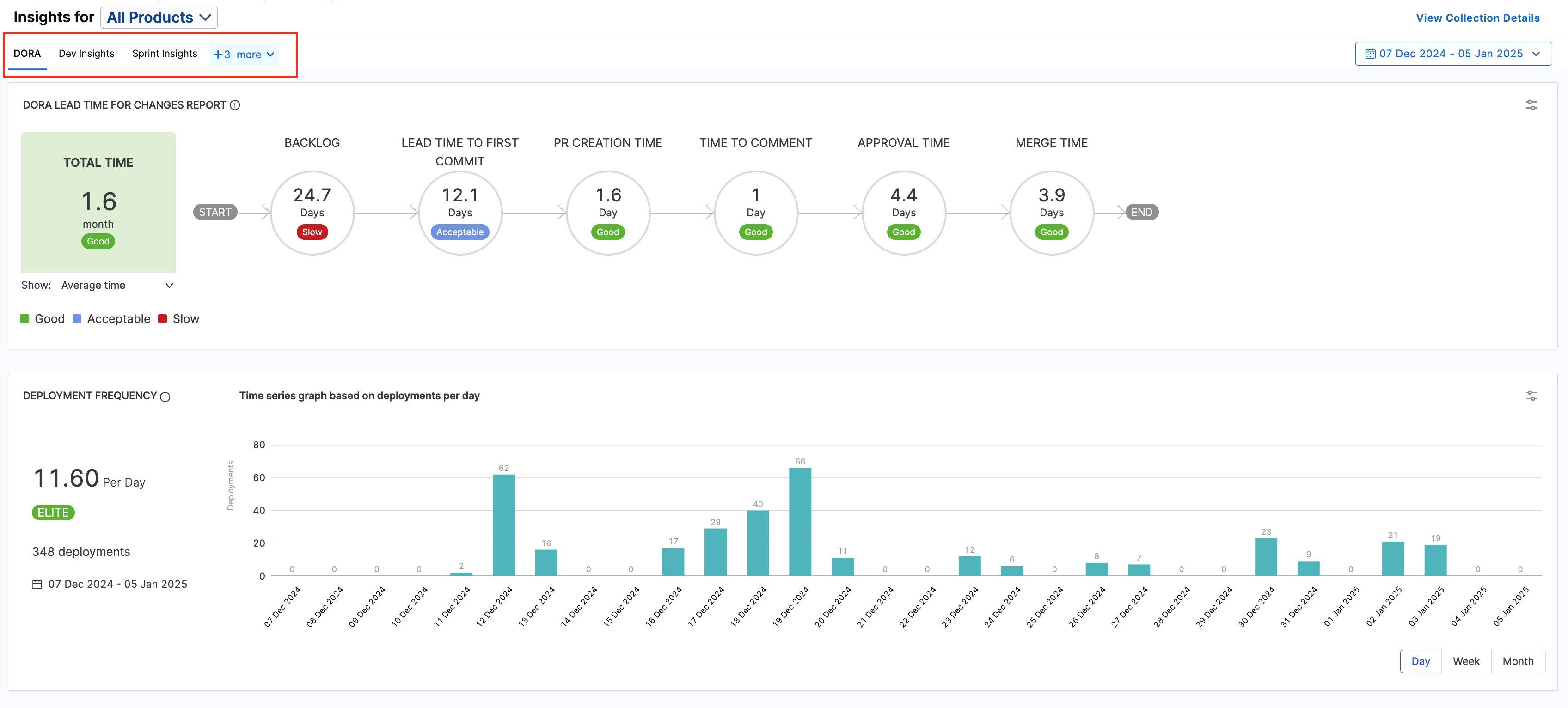Switch deployment chart to Month view
This screenshot has width=1568, height=708.
coord(1518,661)
